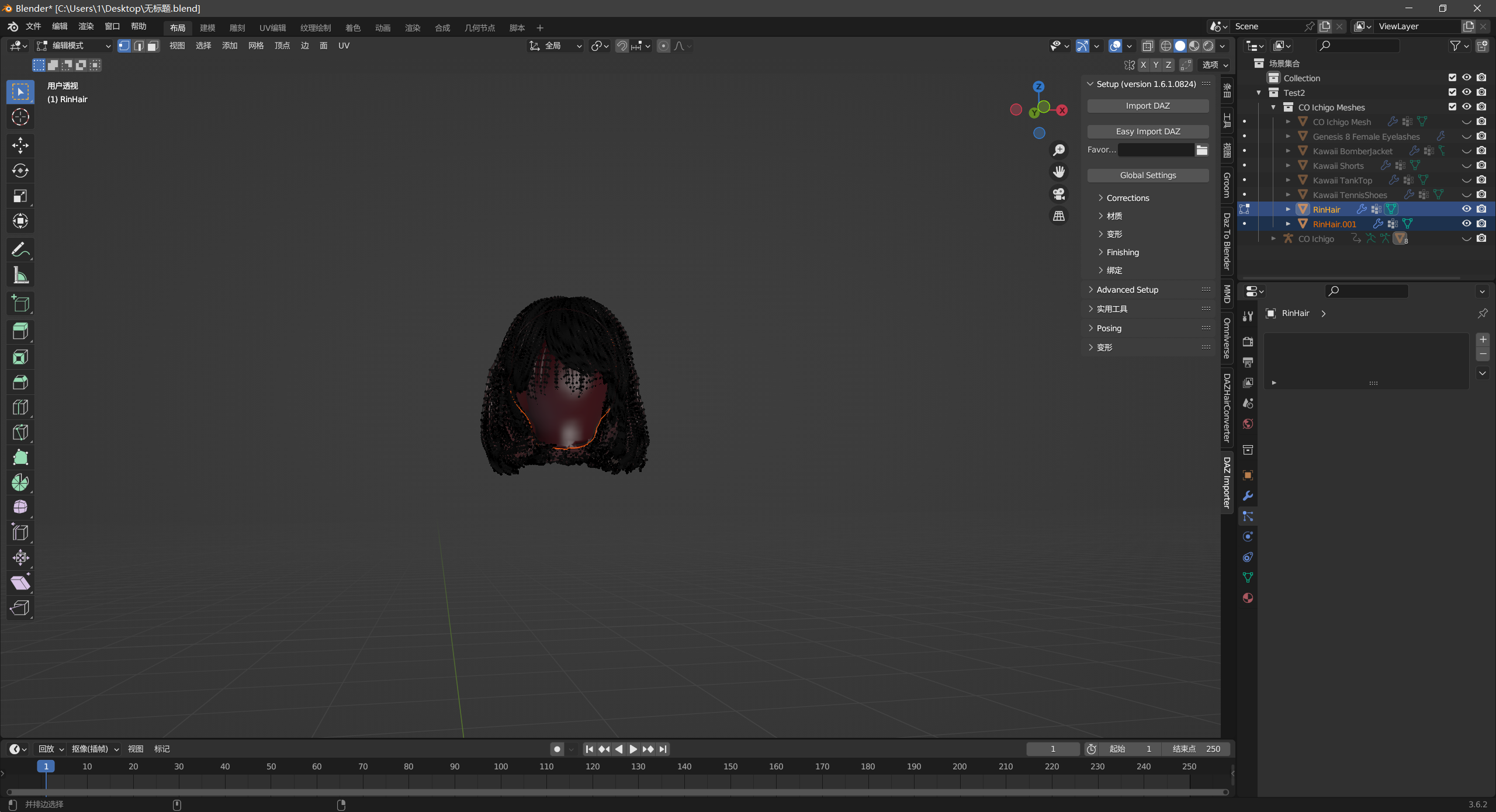Switch to face select mode
1496x812 pixels.
(x=153, y=46)
